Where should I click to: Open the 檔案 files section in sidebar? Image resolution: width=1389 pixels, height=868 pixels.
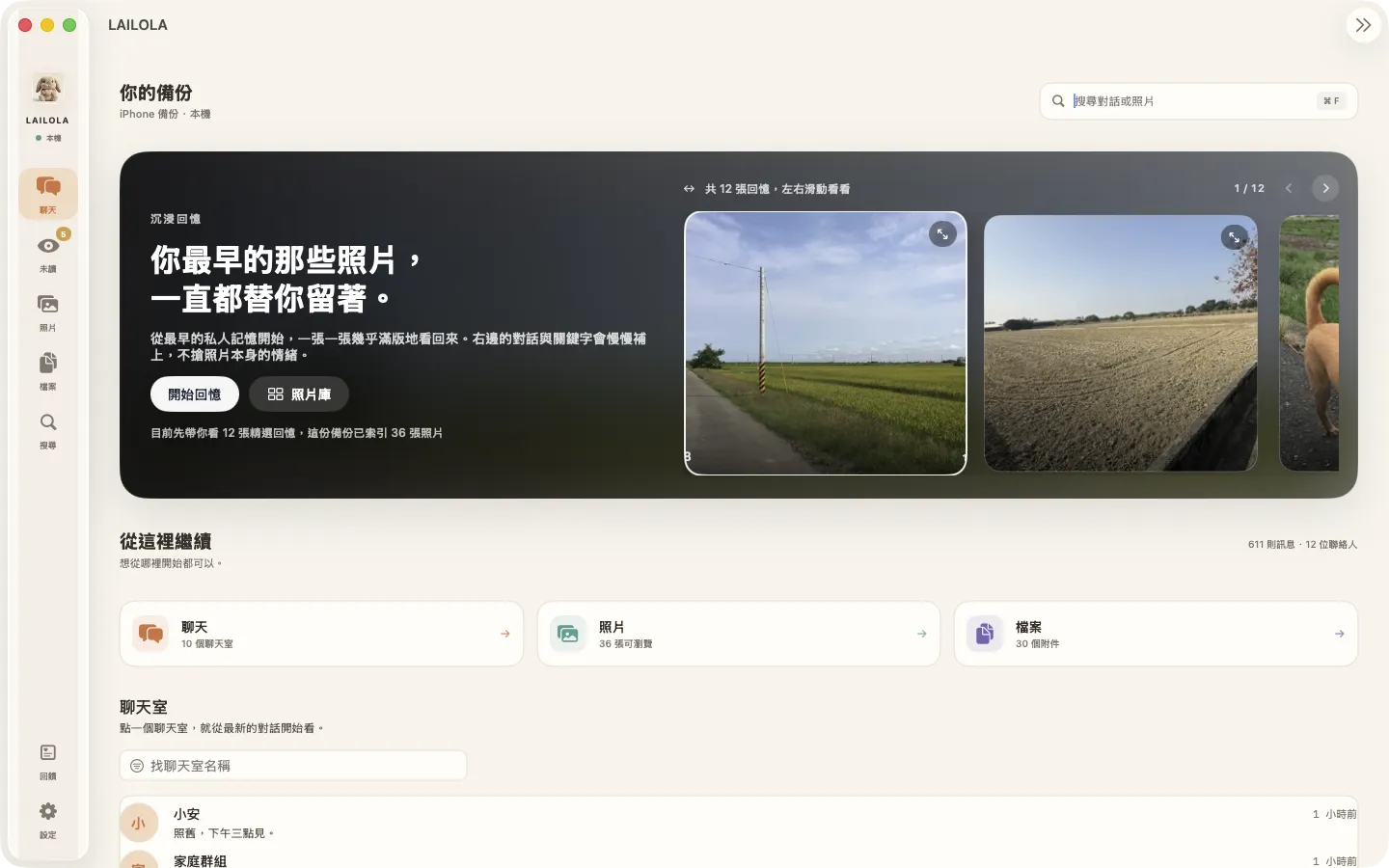48,369
